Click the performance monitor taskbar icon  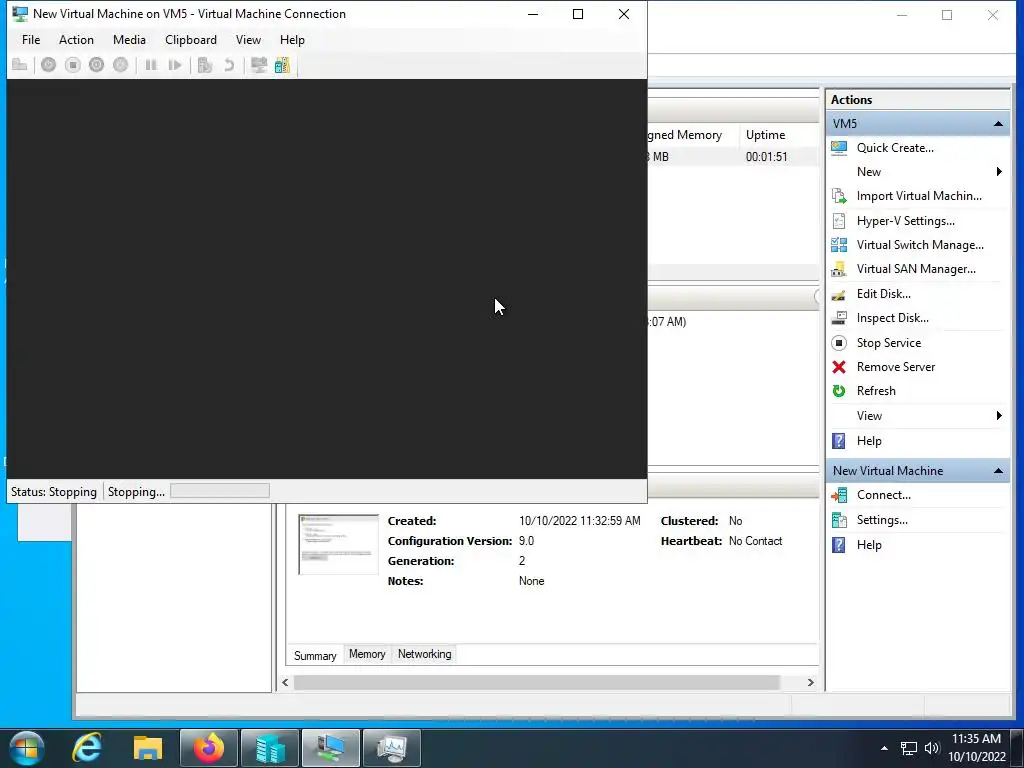[x=392, y=748]
